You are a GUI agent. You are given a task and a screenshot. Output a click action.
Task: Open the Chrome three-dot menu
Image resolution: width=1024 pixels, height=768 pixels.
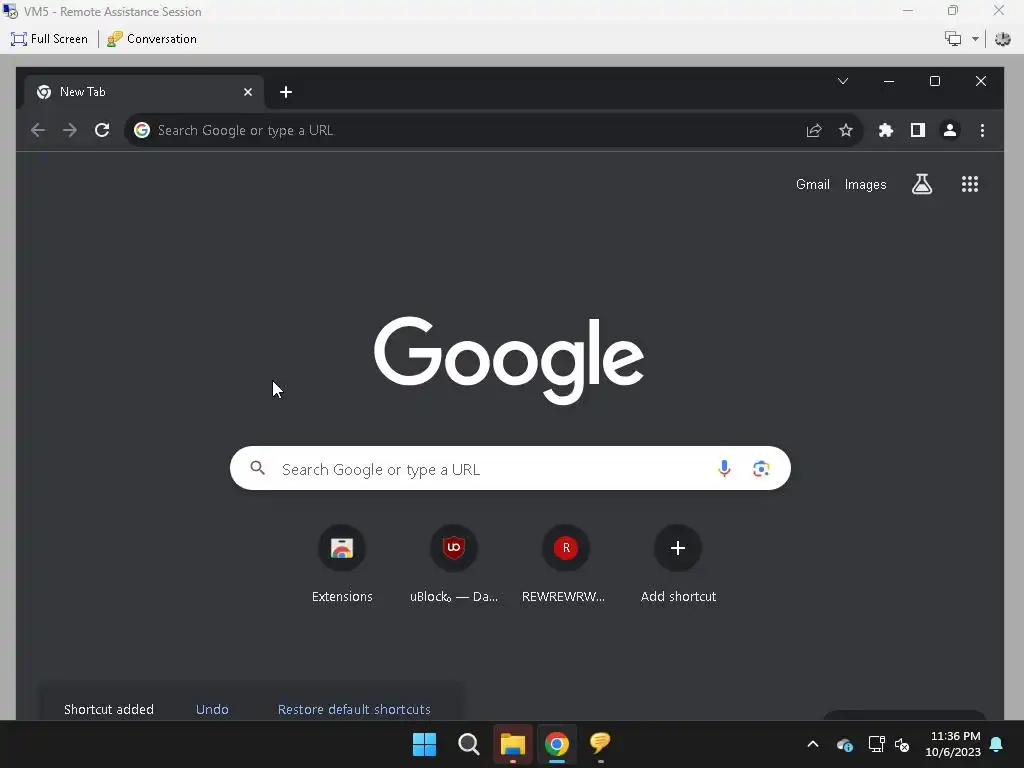(x=982, y=131)
